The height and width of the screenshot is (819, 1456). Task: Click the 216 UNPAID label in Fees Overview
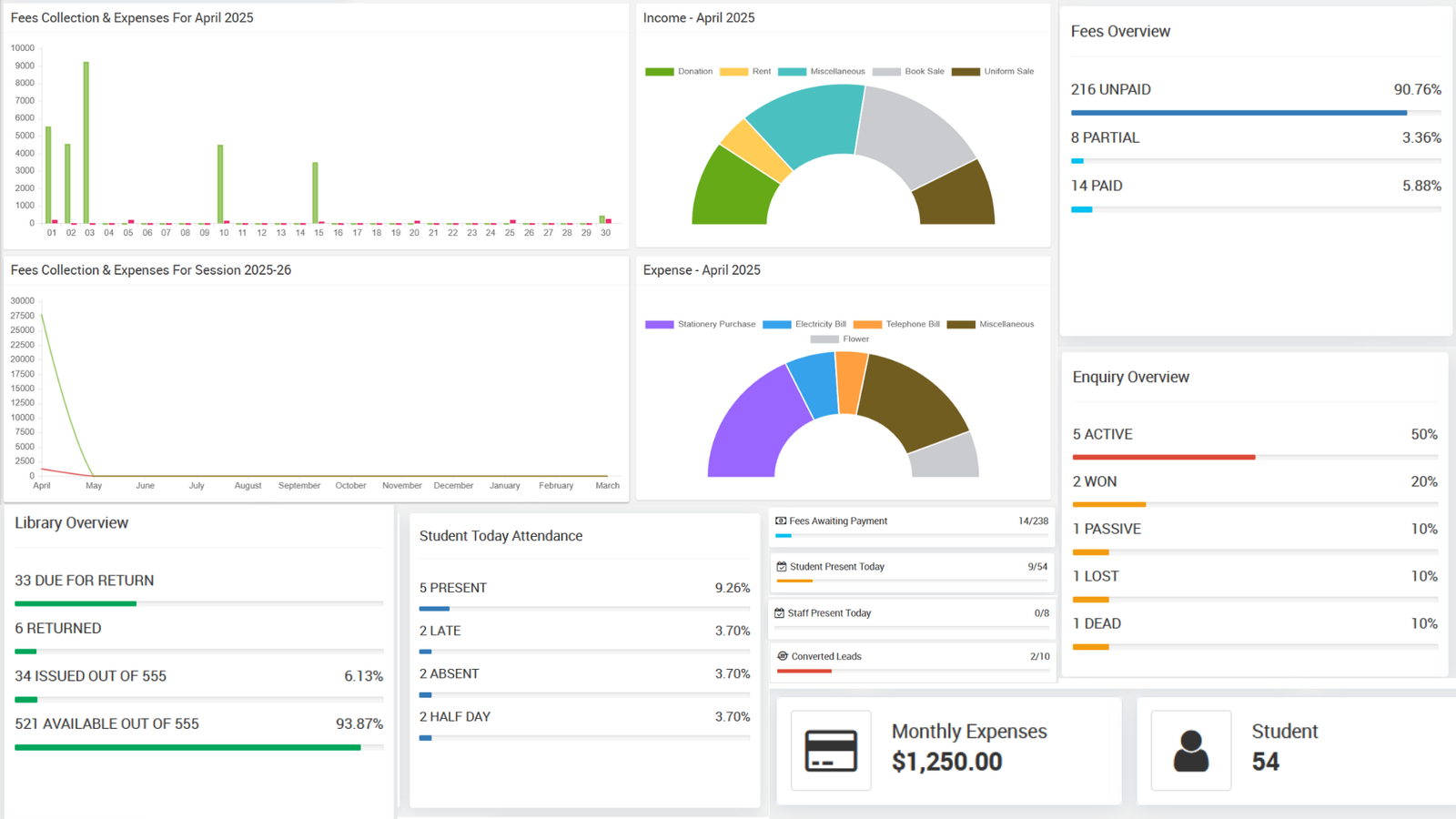(1111, 89)
